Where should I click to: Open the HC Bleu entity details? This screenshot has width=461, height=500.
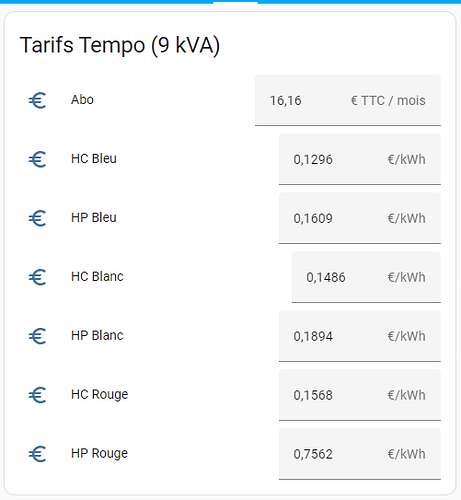(x=94, y=159)
